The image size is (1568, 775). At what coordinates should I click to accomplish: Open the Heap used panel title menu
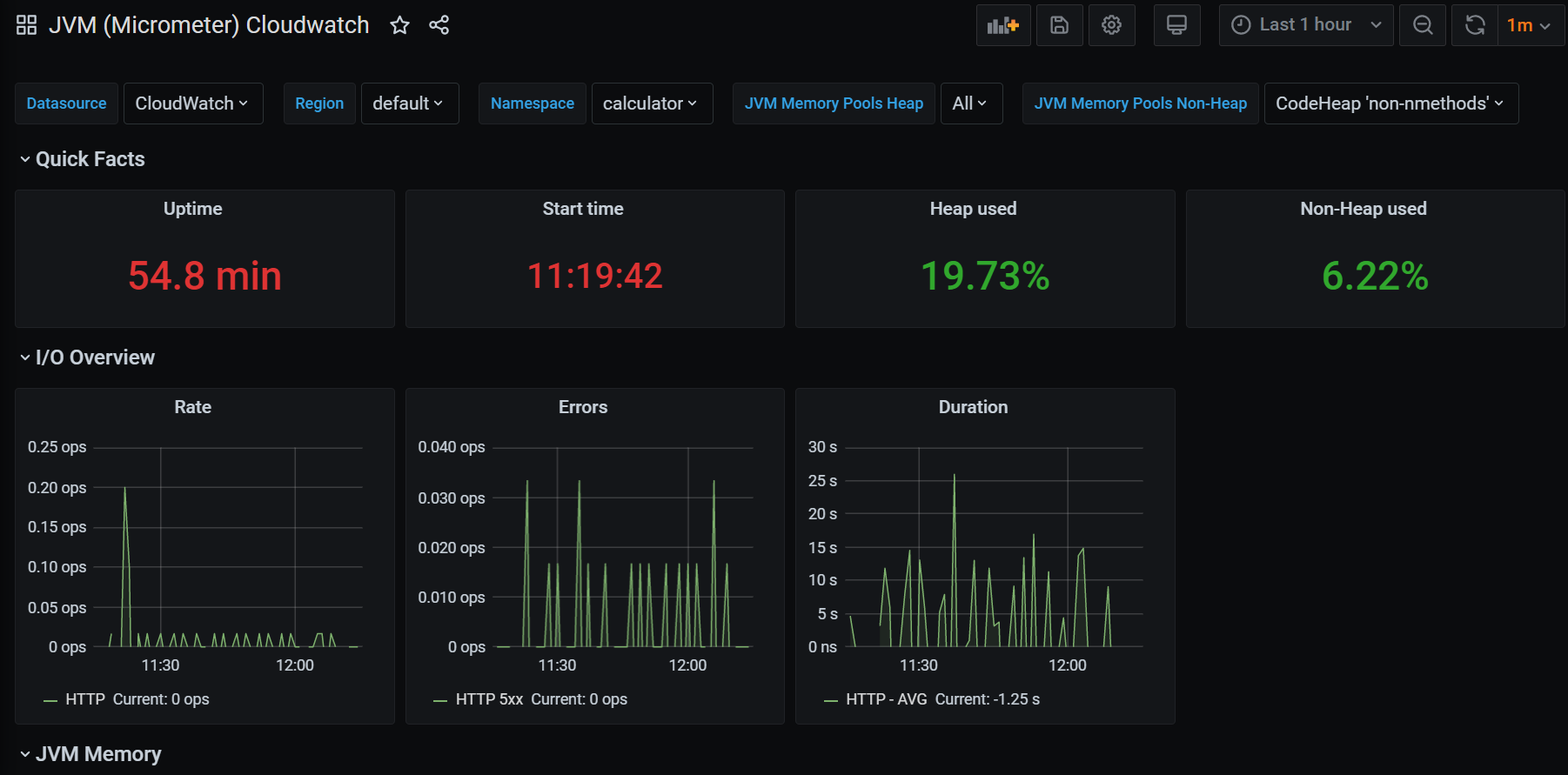click(973, 209)
